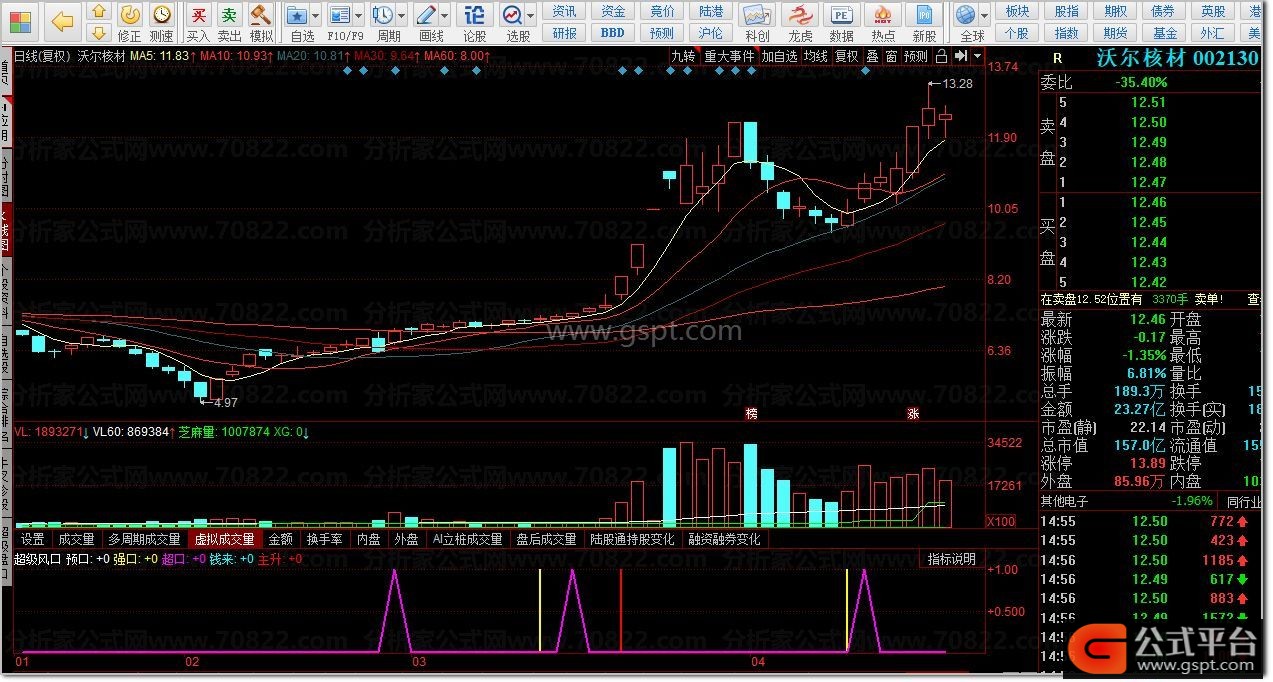Open the 资金 capital flow button
Screen dimensions: 1273x682
click(613, 11)
